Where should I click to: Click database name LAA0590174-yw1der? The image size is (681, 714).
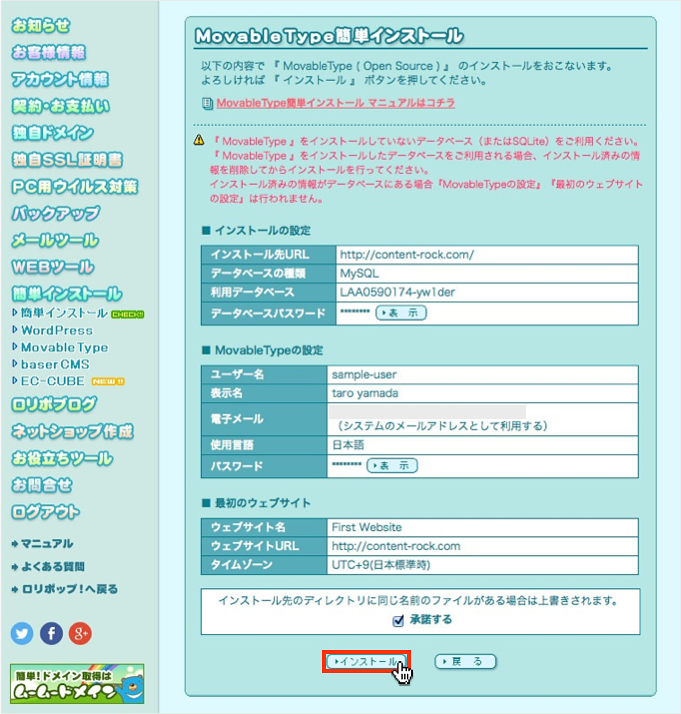pos(397,292)
